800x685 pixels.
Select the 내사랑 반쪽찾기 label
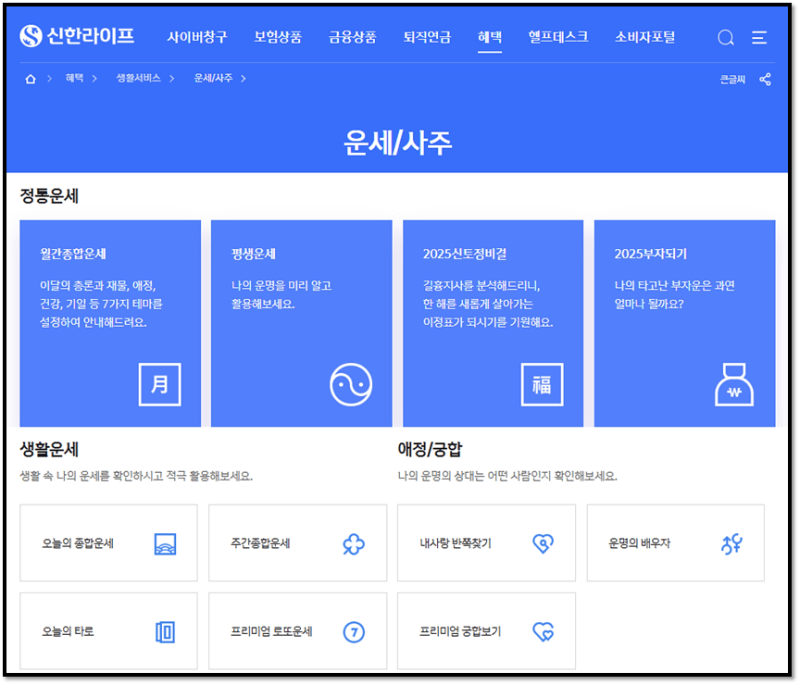coord(455,544)
